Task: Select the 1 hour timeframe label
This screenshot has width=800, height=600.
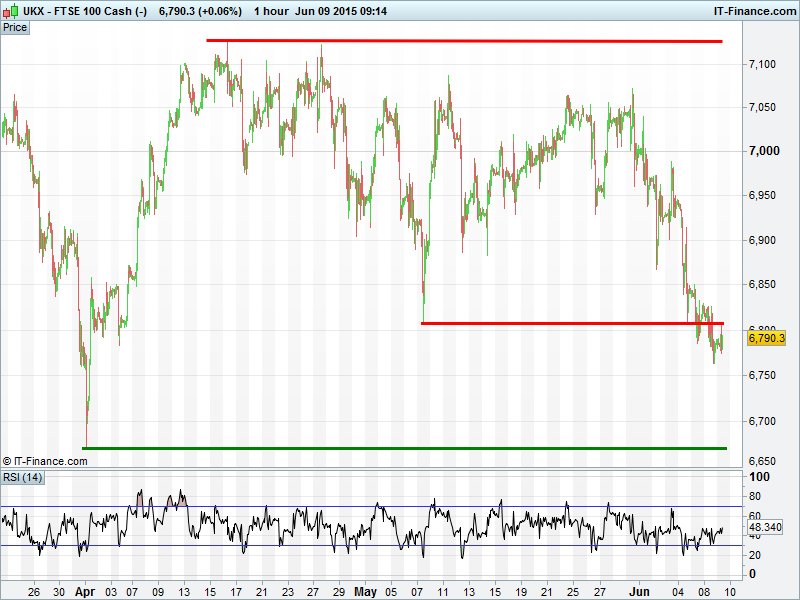Action: point(270,11)
